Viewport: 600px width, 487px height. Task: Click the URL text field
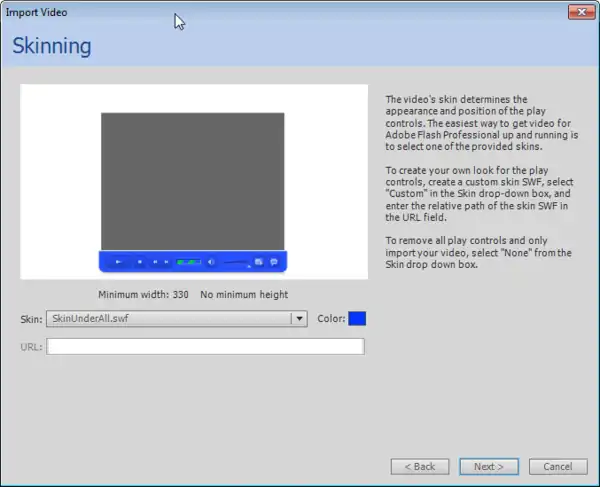tap(205, 347)
